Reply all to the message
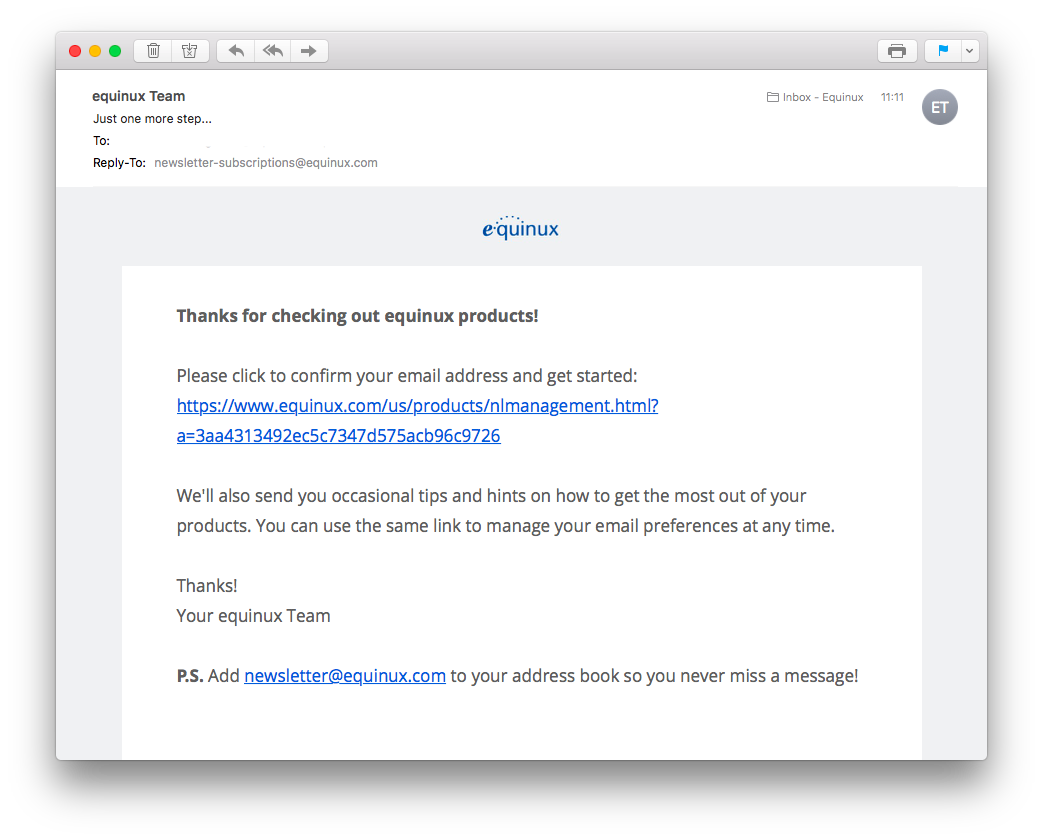This screenshot has width=1043, height=840. pos(273,51)
